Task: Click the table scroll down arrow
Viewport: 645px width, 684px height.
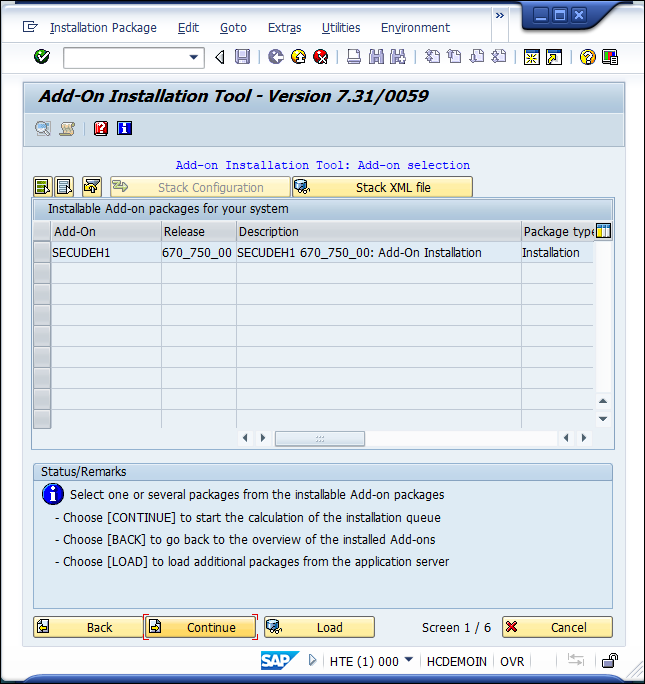Action: pos(603,419)
